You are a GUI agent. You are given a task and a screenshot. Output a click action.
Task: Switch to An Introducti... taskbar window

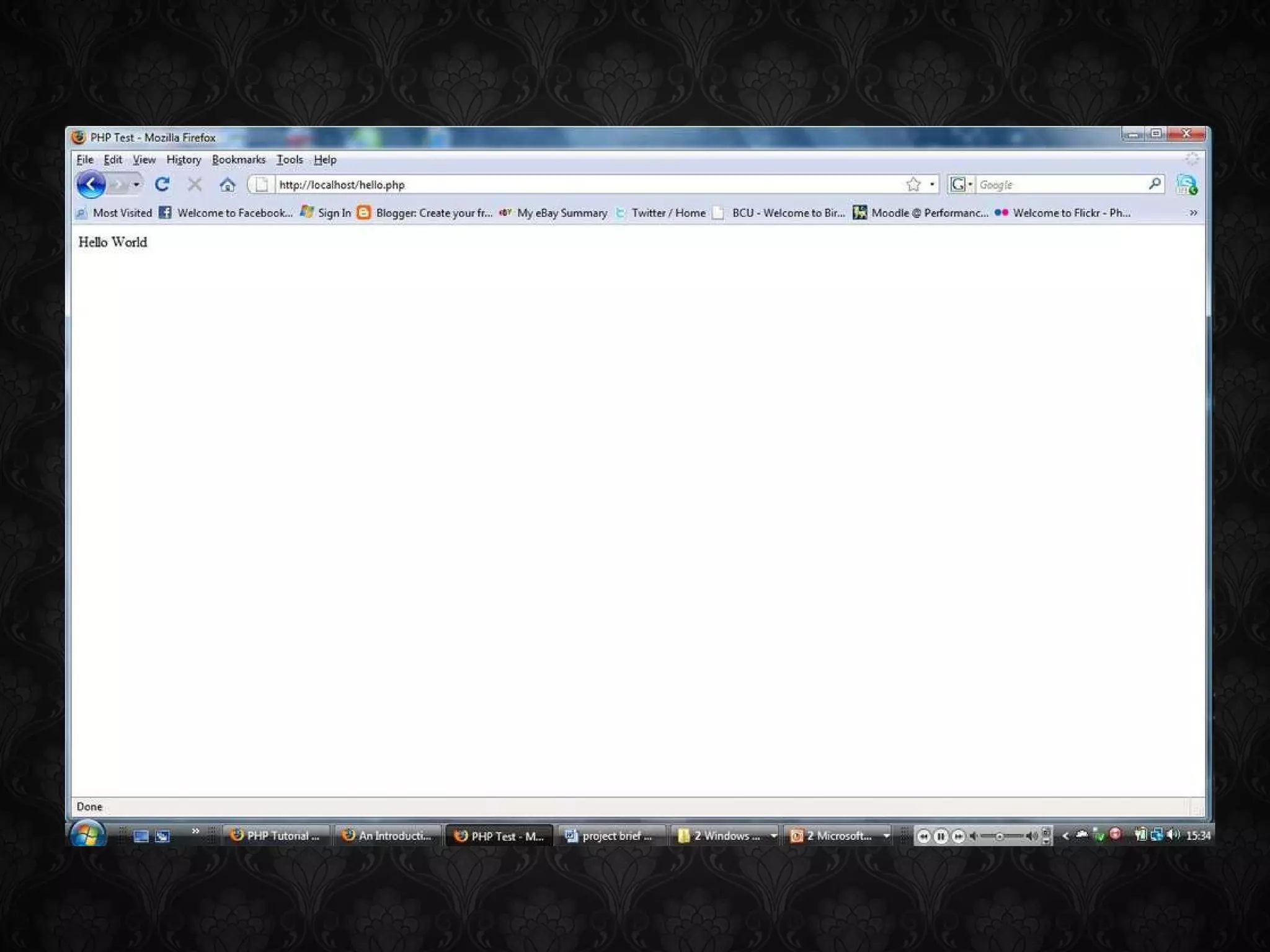388,835
